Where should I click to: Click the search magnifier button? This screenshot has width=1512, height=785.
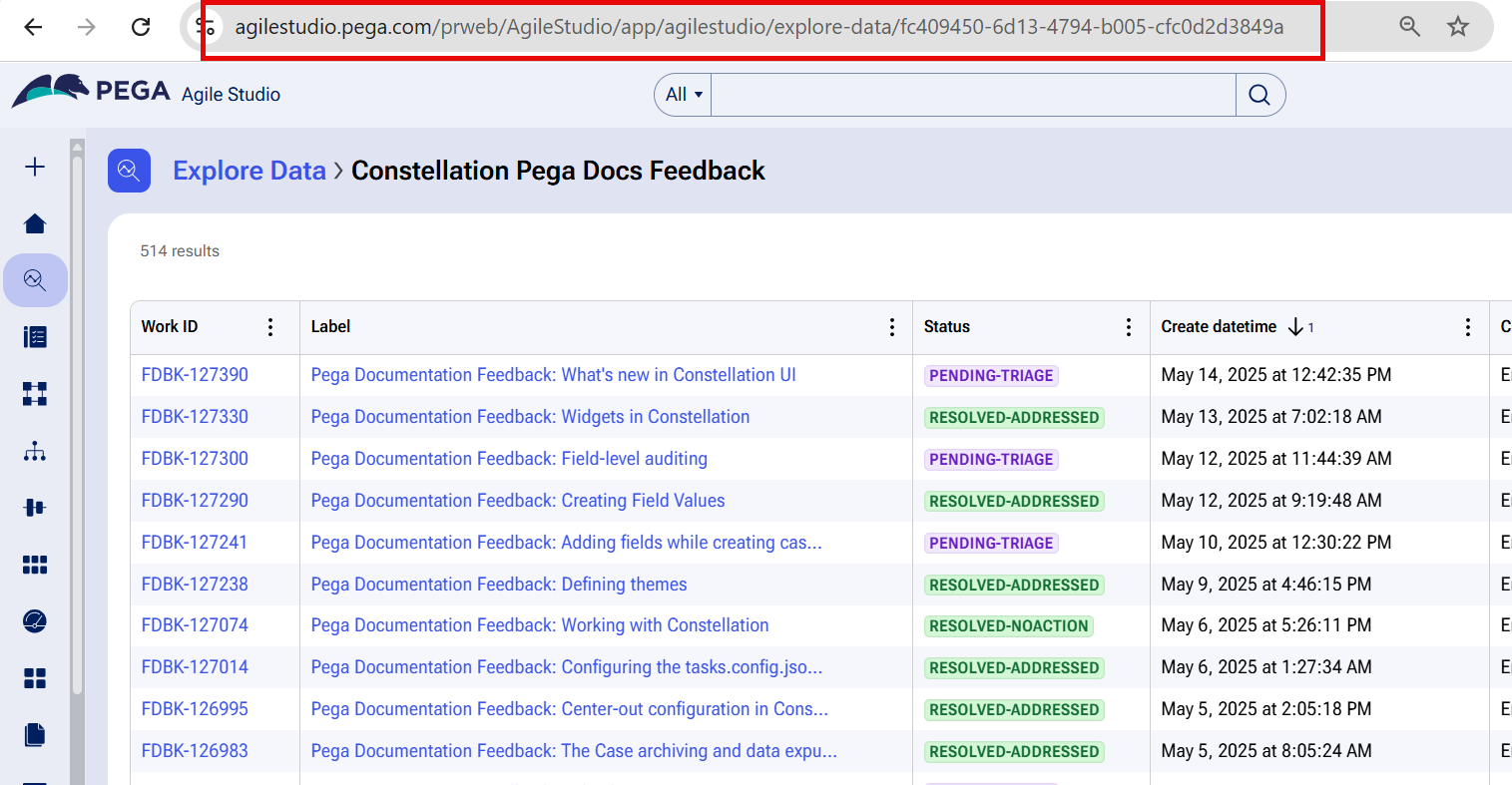point(1260,95)
